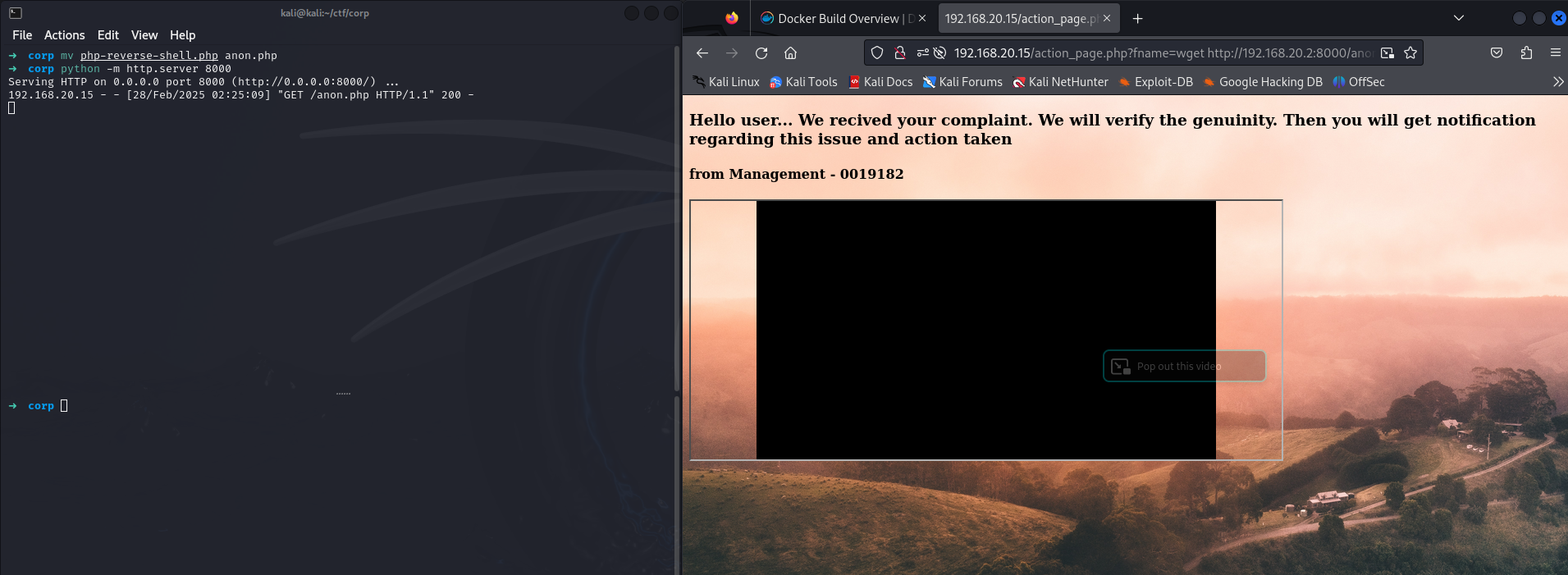Open terminal Help menu
This screenshot has height=575, width=1568.
(x=183, y=35)
